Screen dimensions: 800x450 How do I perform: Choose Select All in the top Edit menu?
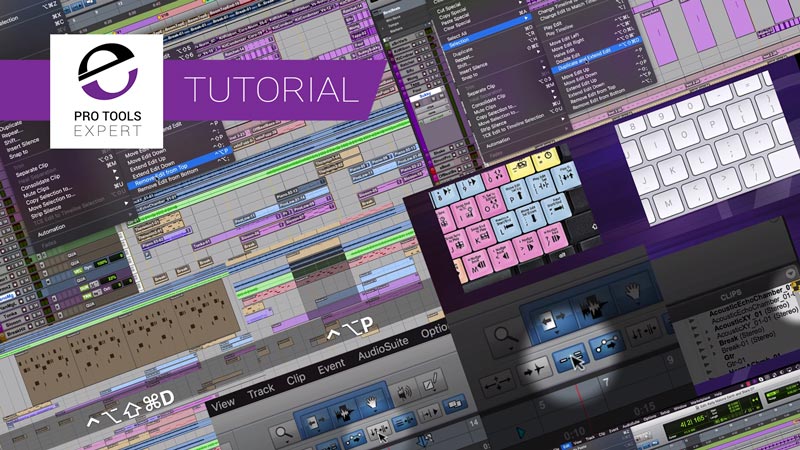point(457,37)
